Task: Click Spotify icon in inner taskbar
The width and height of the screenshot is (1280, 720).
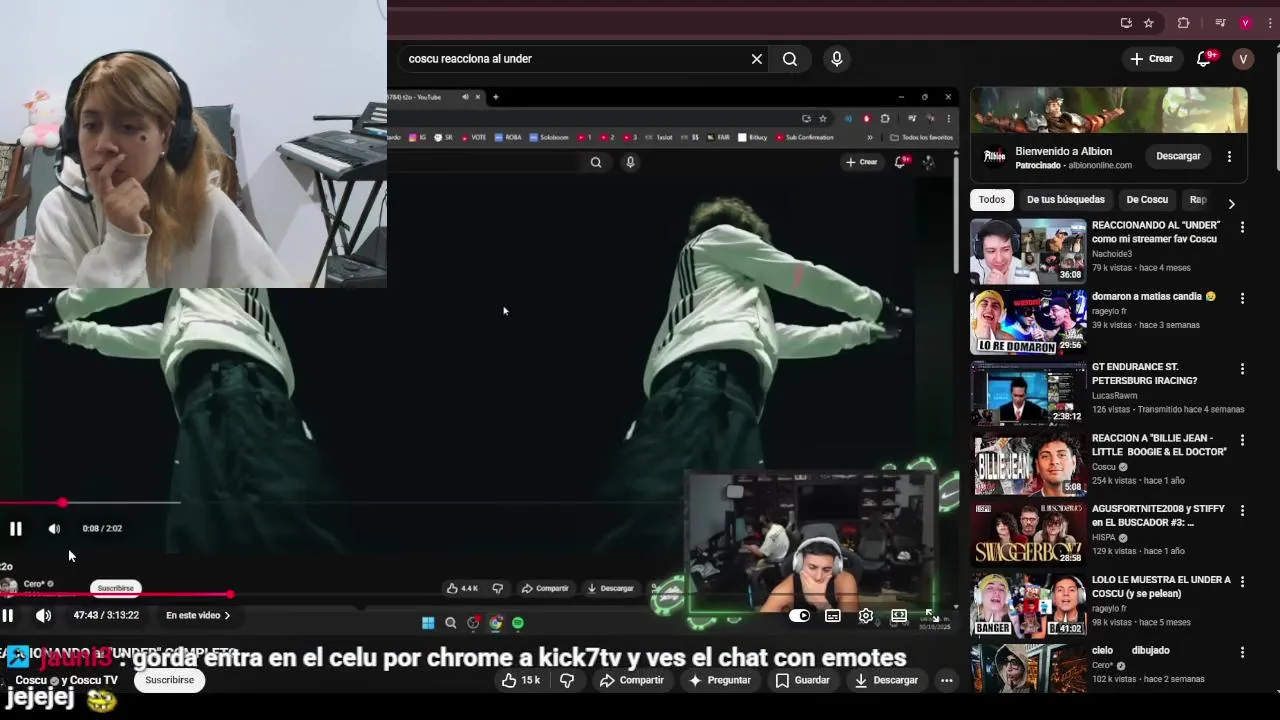Action: click(x=518, y=623)
